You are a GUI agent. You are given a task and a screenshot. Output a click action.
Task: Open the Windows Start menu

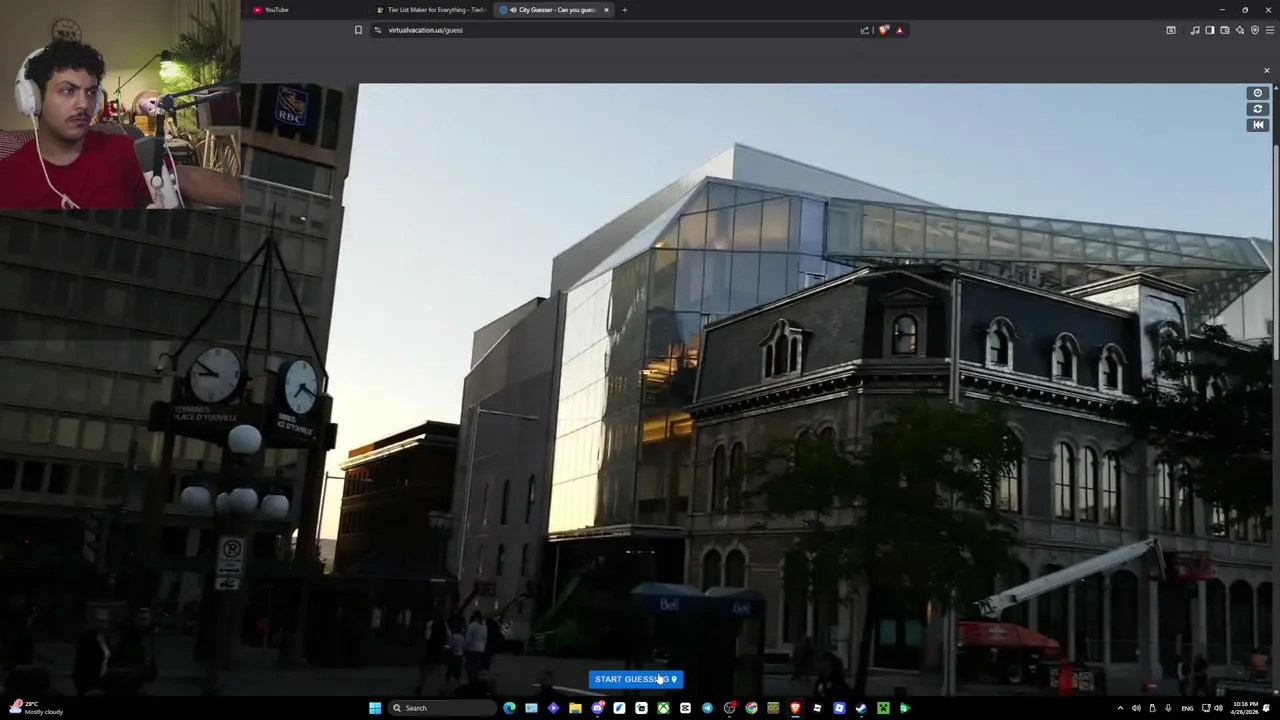point(375,708)
